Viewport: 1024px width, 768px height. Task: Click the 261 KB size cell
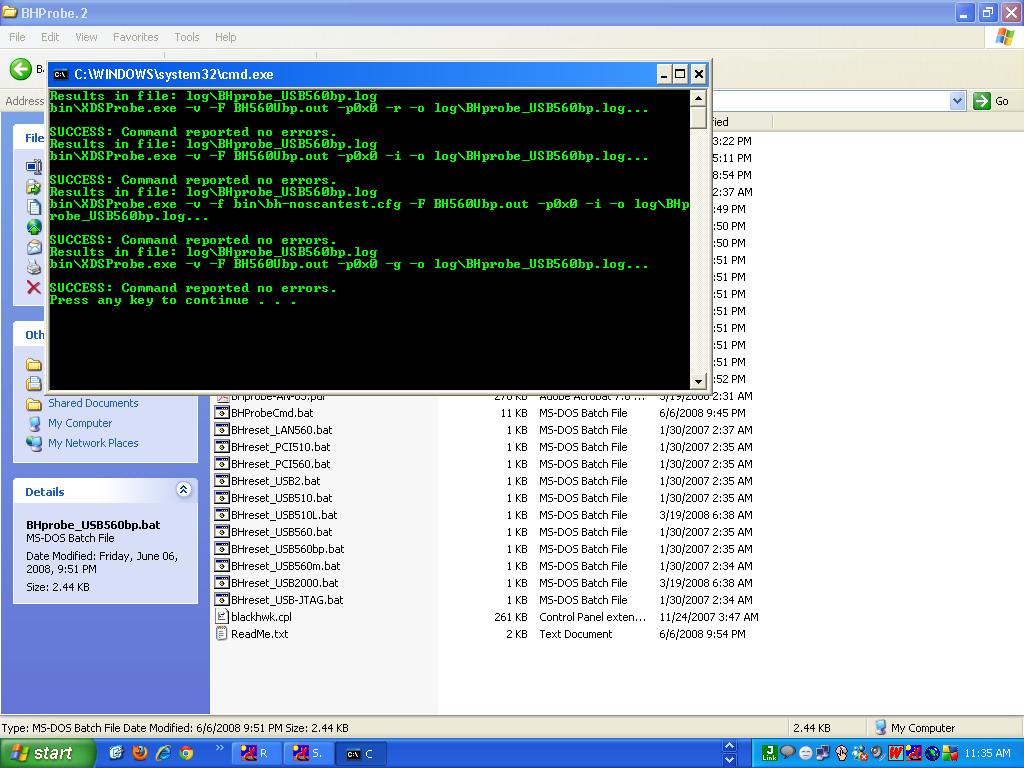point(511,616)
